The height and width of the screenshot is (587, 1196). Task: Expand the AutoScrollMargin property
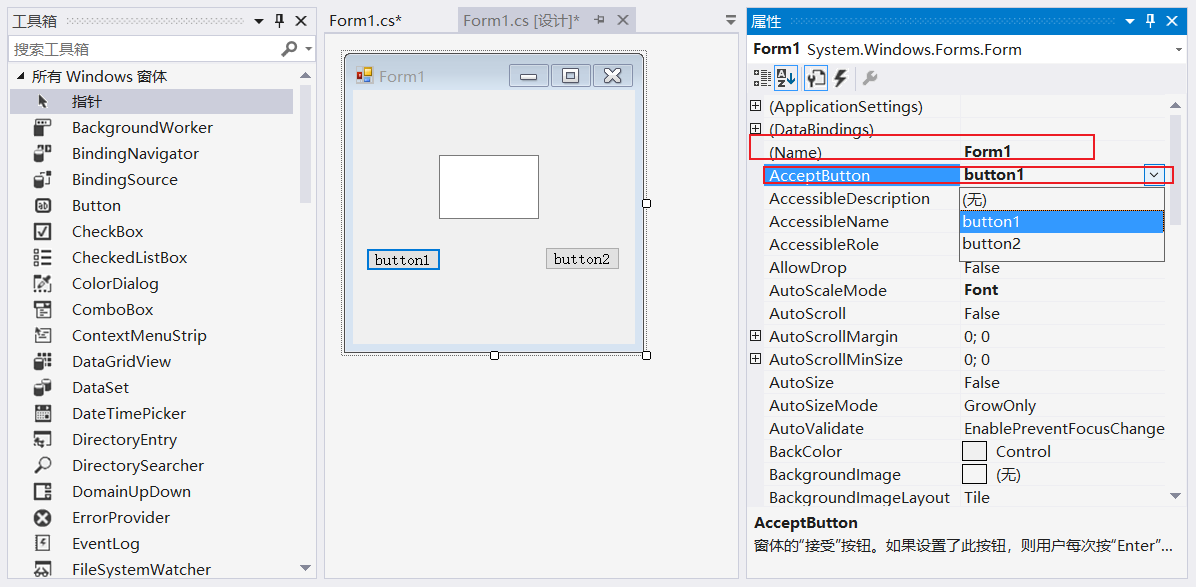pyautogui.click(x=756, y=336)
